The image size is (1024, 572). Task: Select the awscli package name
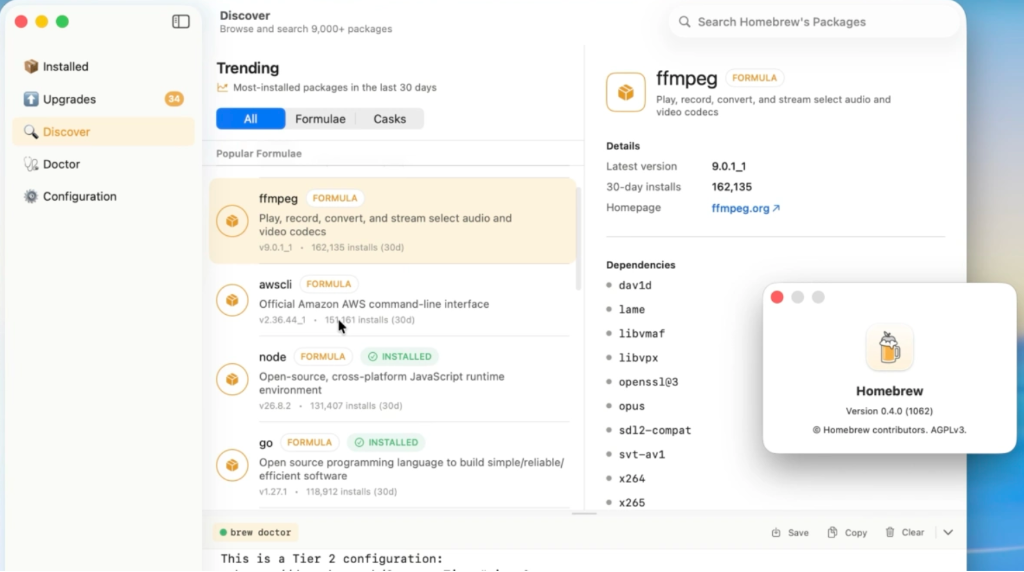[x=276, y=285]
